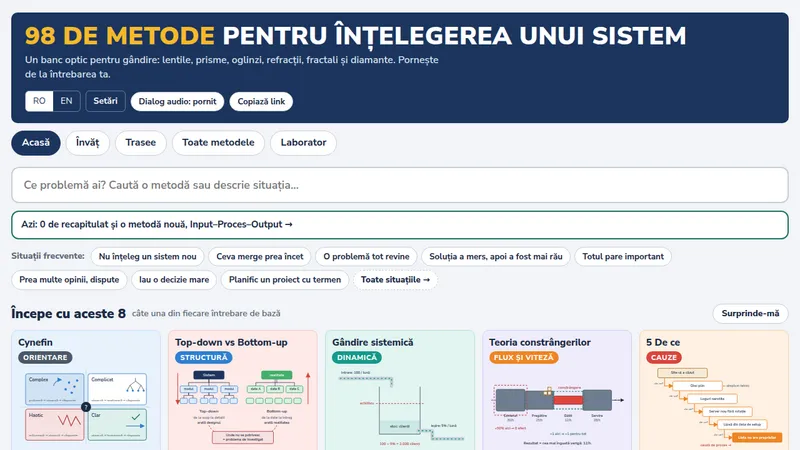Open the Gândire sistemică card
Image resolution: width=800 pixels, height=450 pixels.
[400, 390]
